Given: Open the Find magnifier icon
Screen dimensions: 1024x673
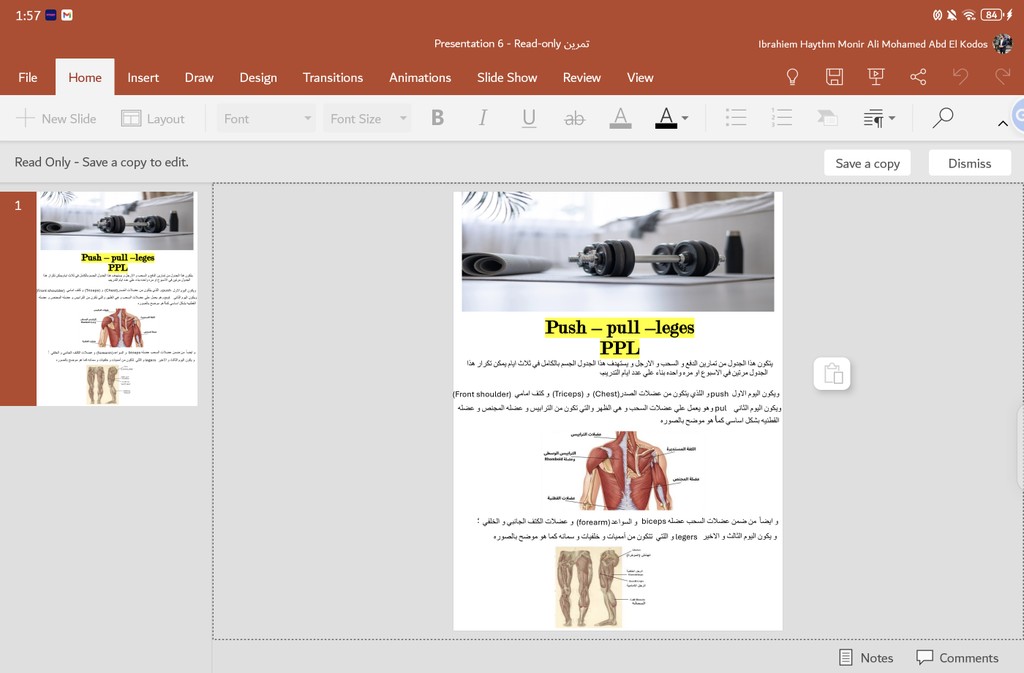Looking at the screenshot, I should click(x=942, y=118).
